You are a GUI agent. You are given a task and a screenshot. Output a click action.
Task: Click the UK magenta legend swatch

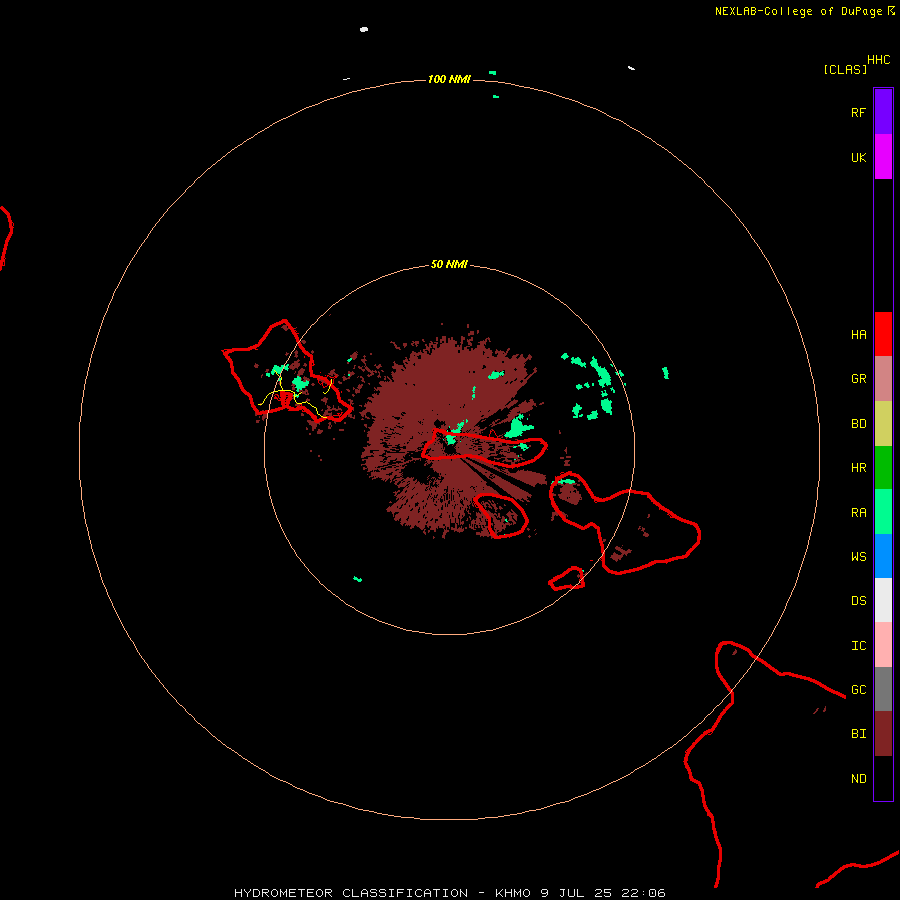883,157
